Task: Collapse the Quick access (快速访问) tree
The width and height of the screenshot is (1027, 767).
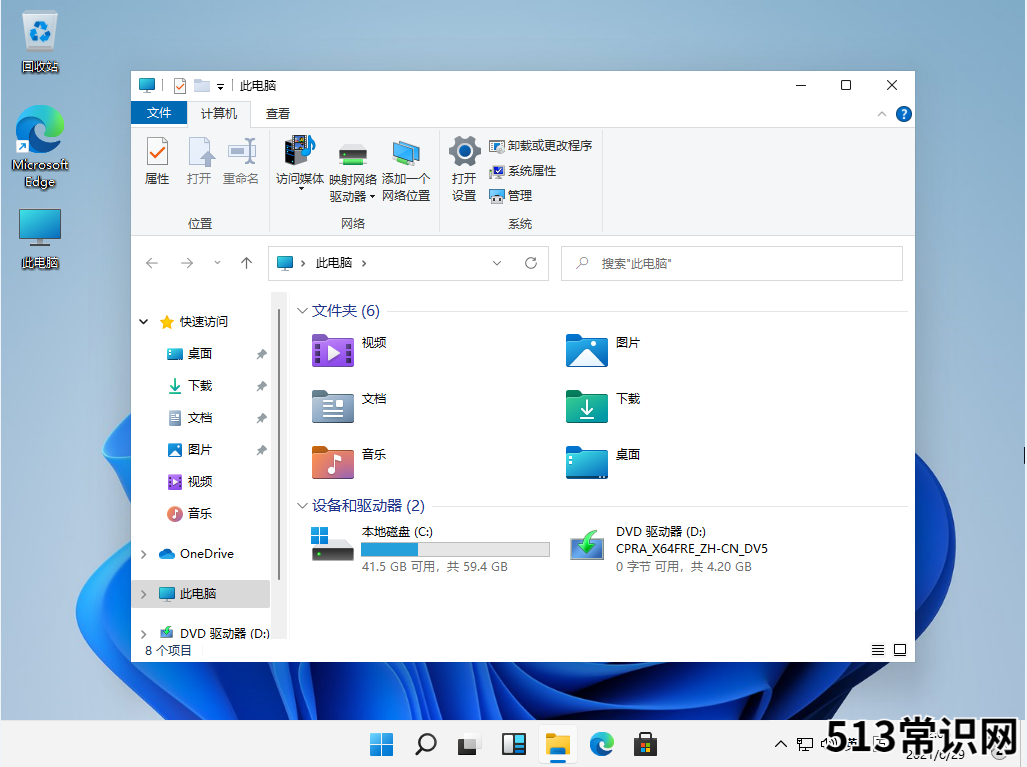Action: [x=144, y=322]
